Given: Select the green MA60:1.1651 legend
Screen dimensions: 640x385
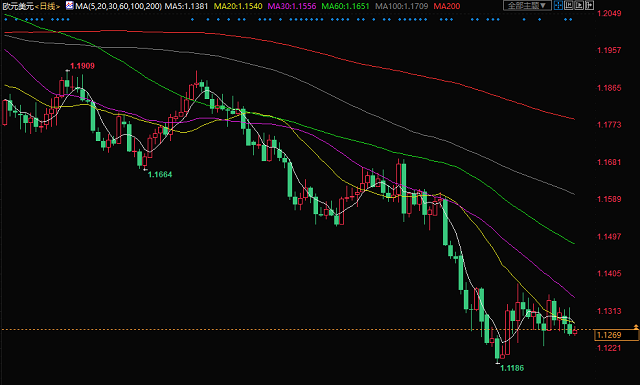Looking at the screenshot, I should click(x=345, y=6).
